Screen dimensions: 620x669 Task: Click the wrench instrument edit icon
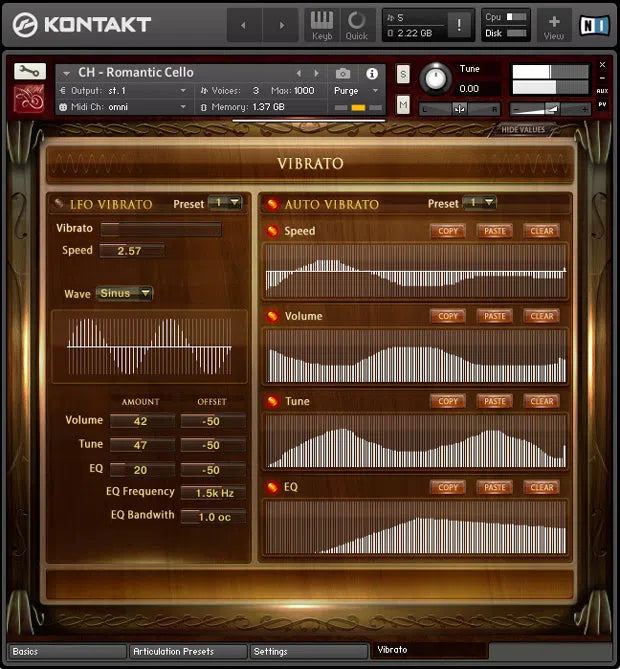pyautogui.click(x=30, y=72)
